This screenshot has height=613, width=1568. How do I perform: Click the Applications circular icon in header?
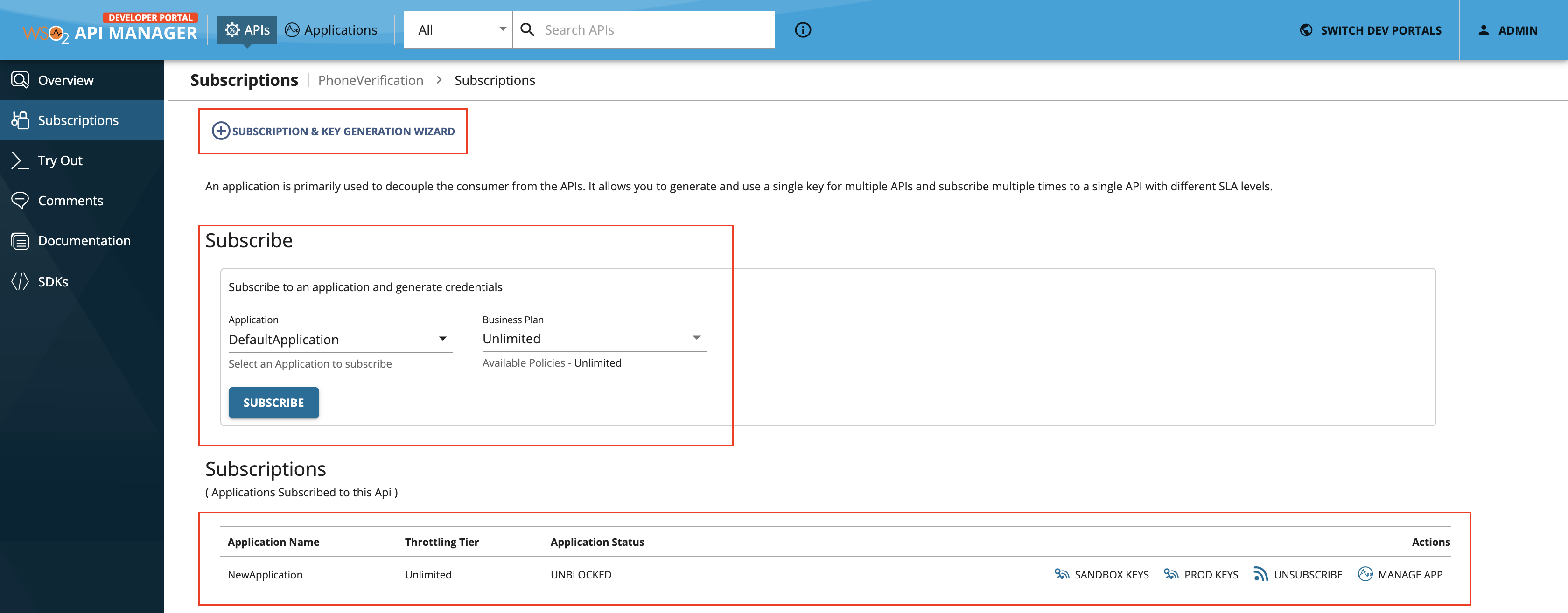coord(292,30)
